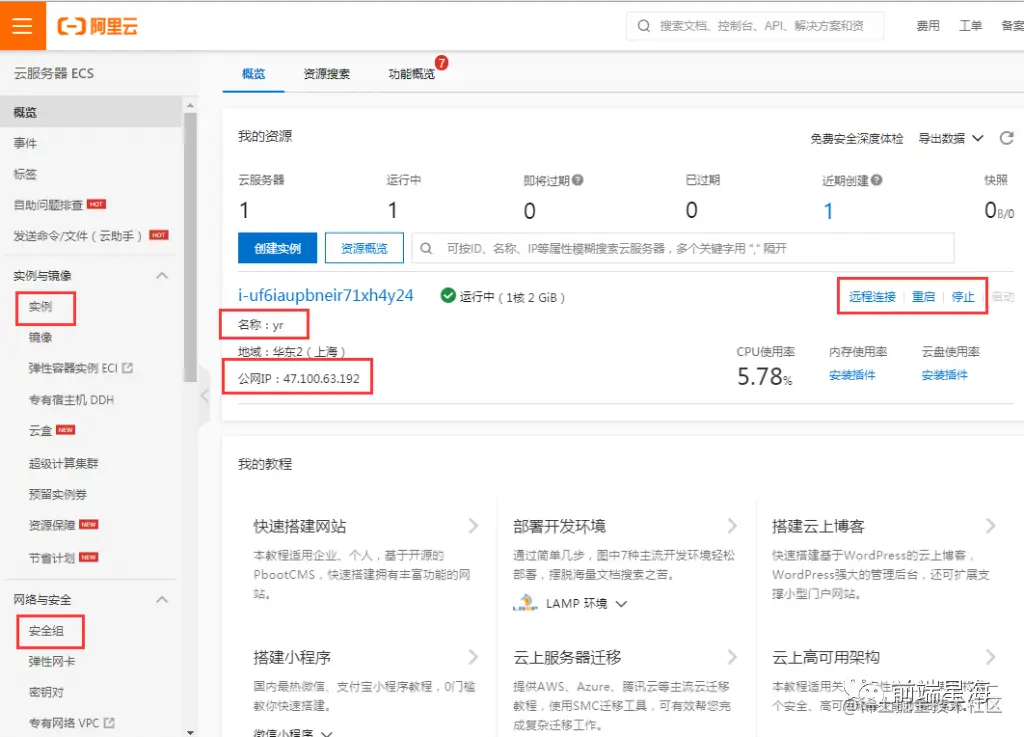Click the 资源概览 button

(x=364, y=248)
